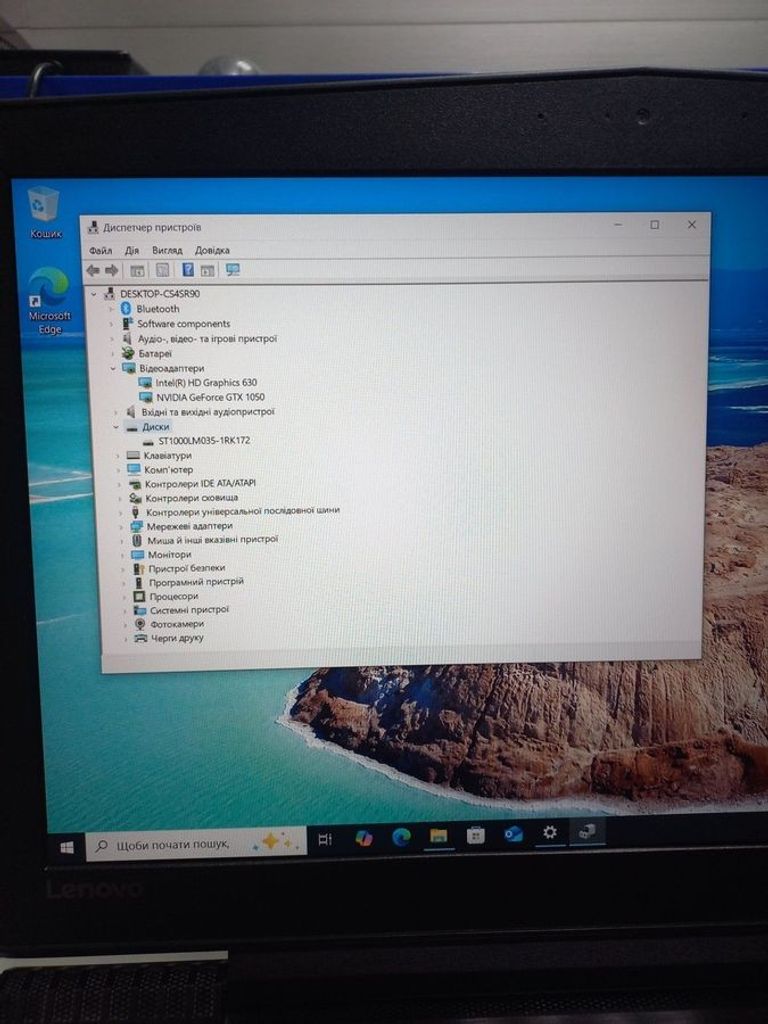Open Task View on the taskbar
Viewport: 768px width, 1024px height.
[x=325, y=840]
